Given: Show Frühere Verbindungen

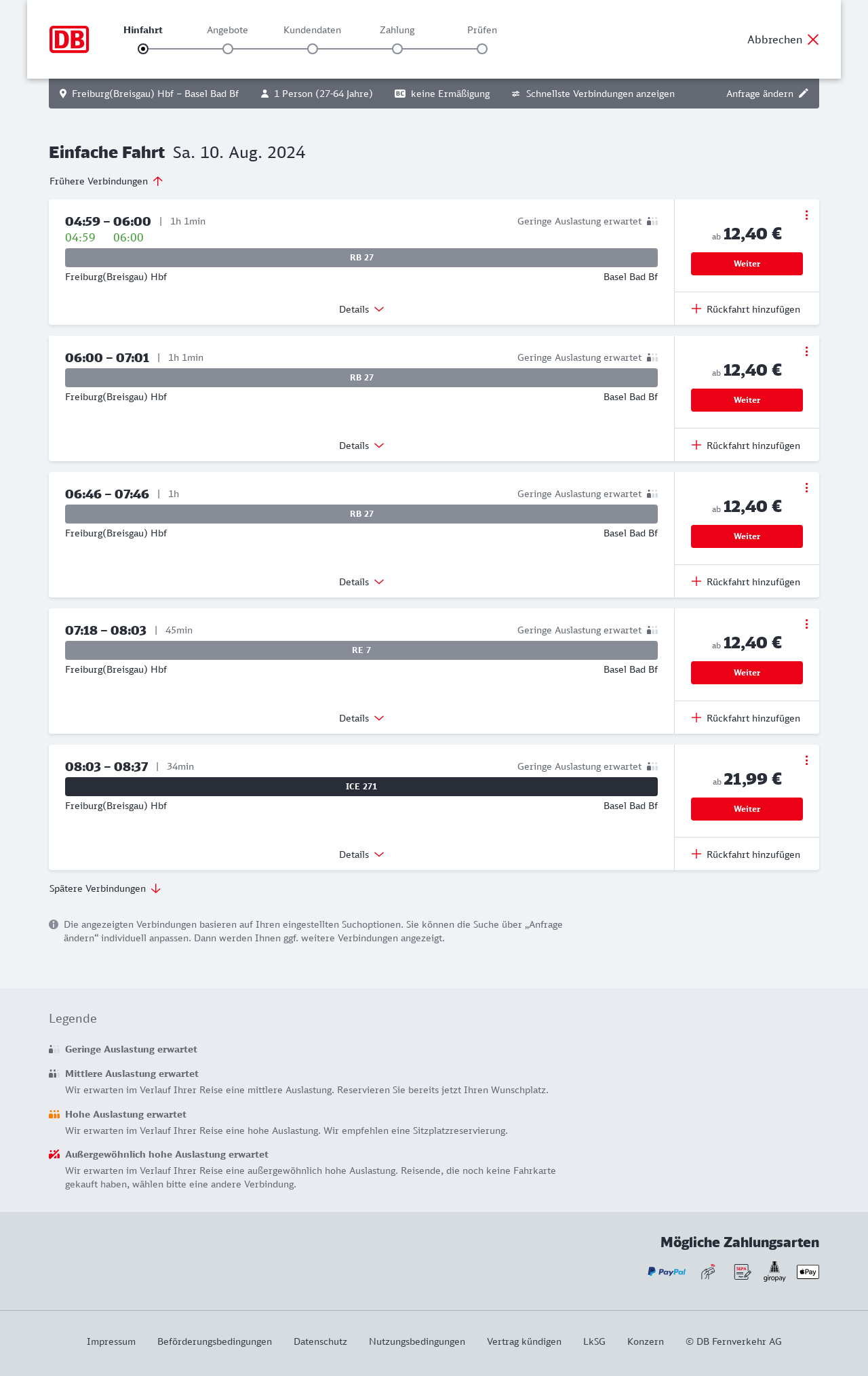Looking at the screenshot, I should pyautogui.click(x=106, y=181).
